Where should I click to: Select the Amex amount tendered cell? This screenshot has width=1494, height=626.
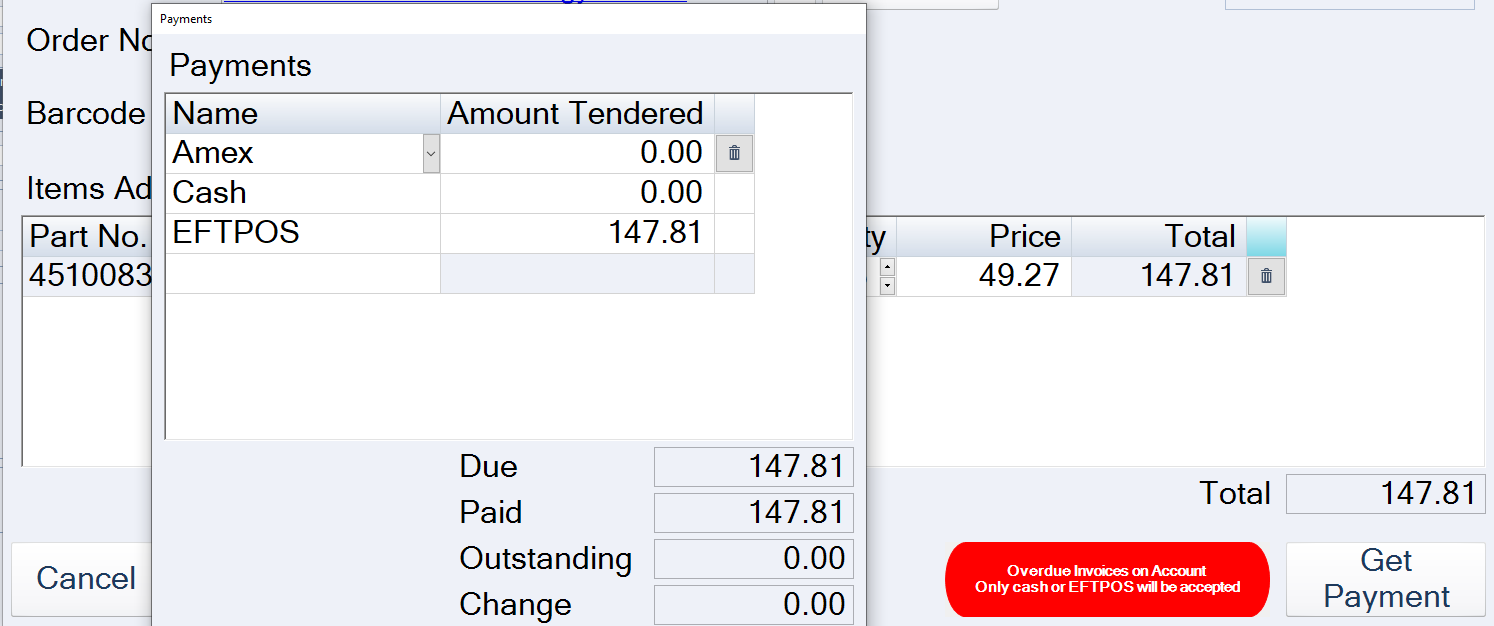[577, 153]
